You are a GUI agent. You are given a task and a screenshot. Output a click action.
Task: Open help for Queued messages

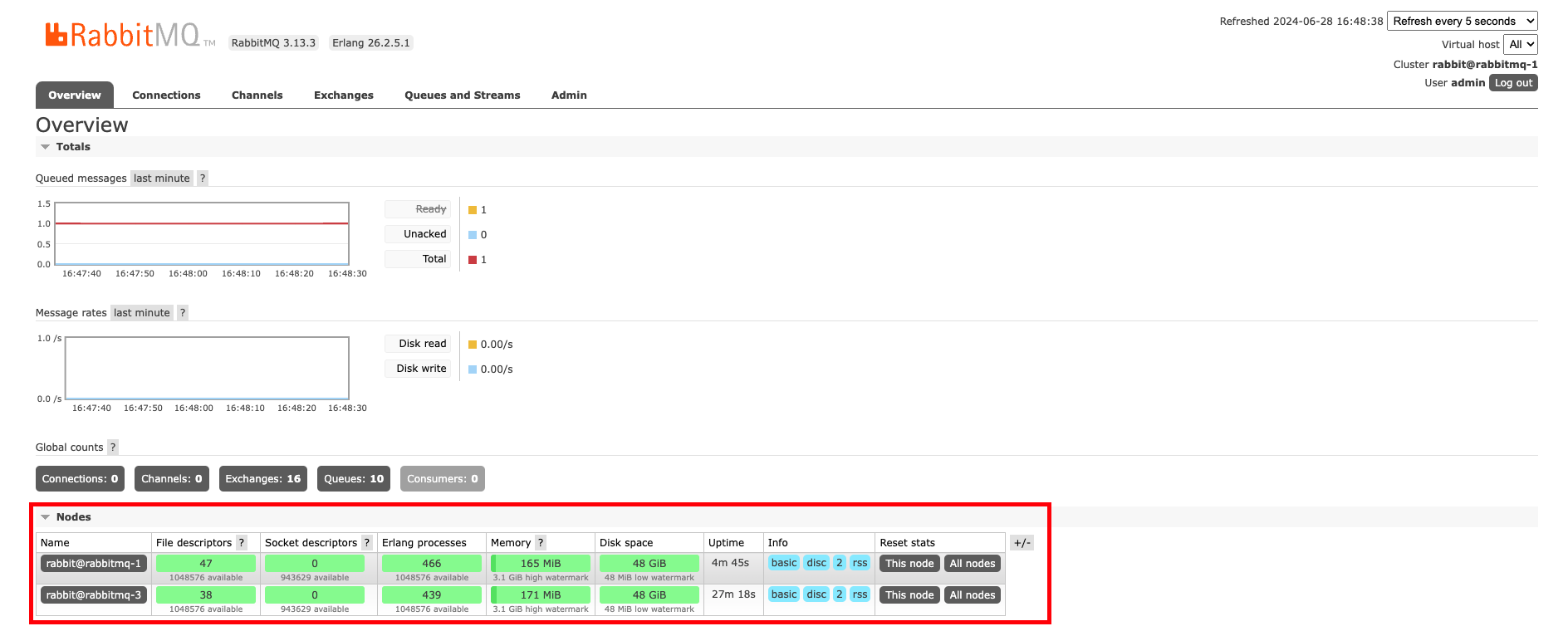203,179
